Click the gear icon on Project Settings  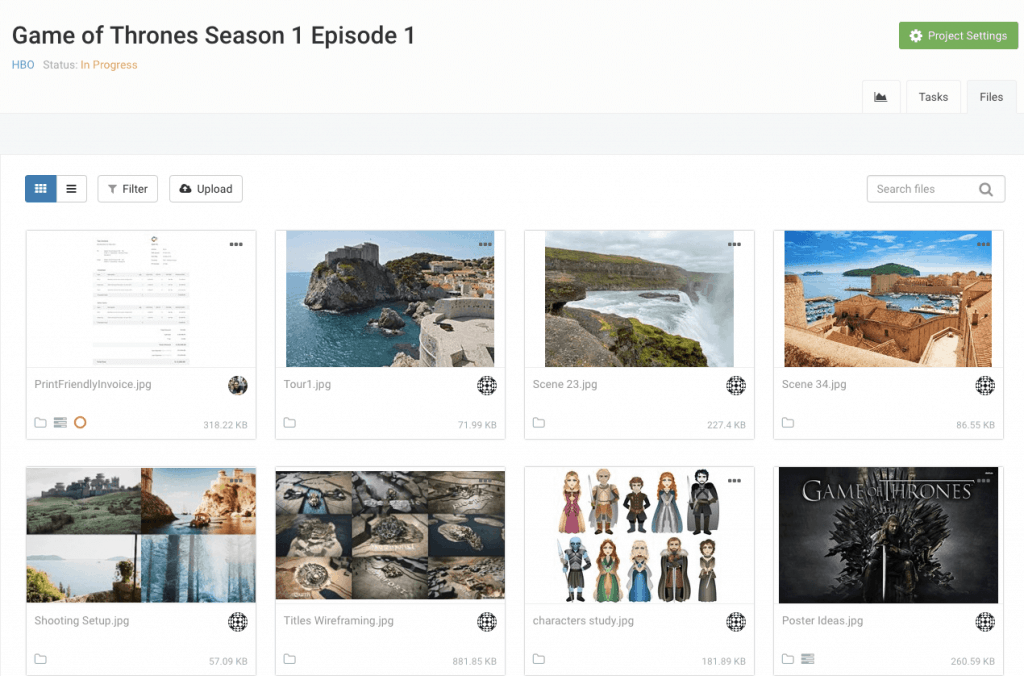[915, 35]
